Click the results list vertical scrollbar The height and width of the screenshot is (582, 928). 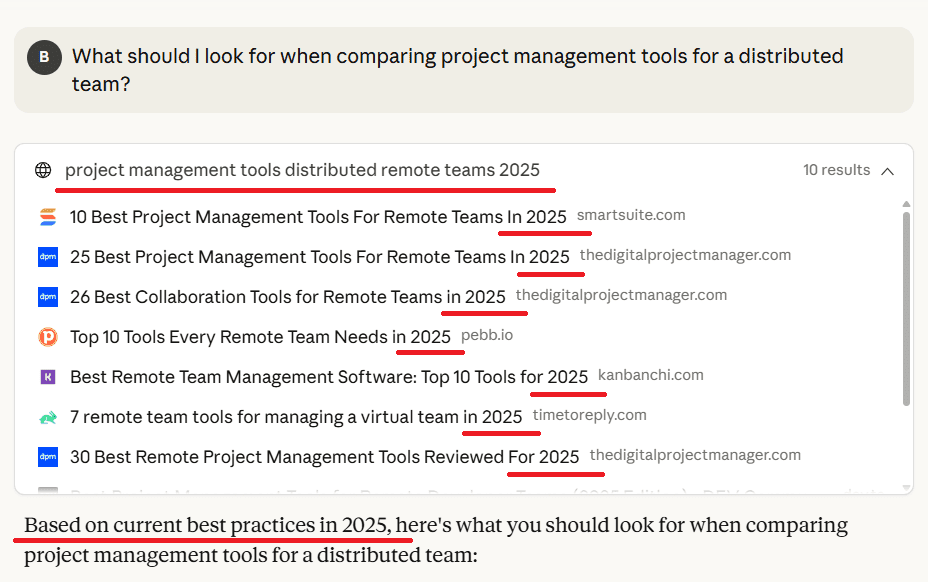(906, 310)
